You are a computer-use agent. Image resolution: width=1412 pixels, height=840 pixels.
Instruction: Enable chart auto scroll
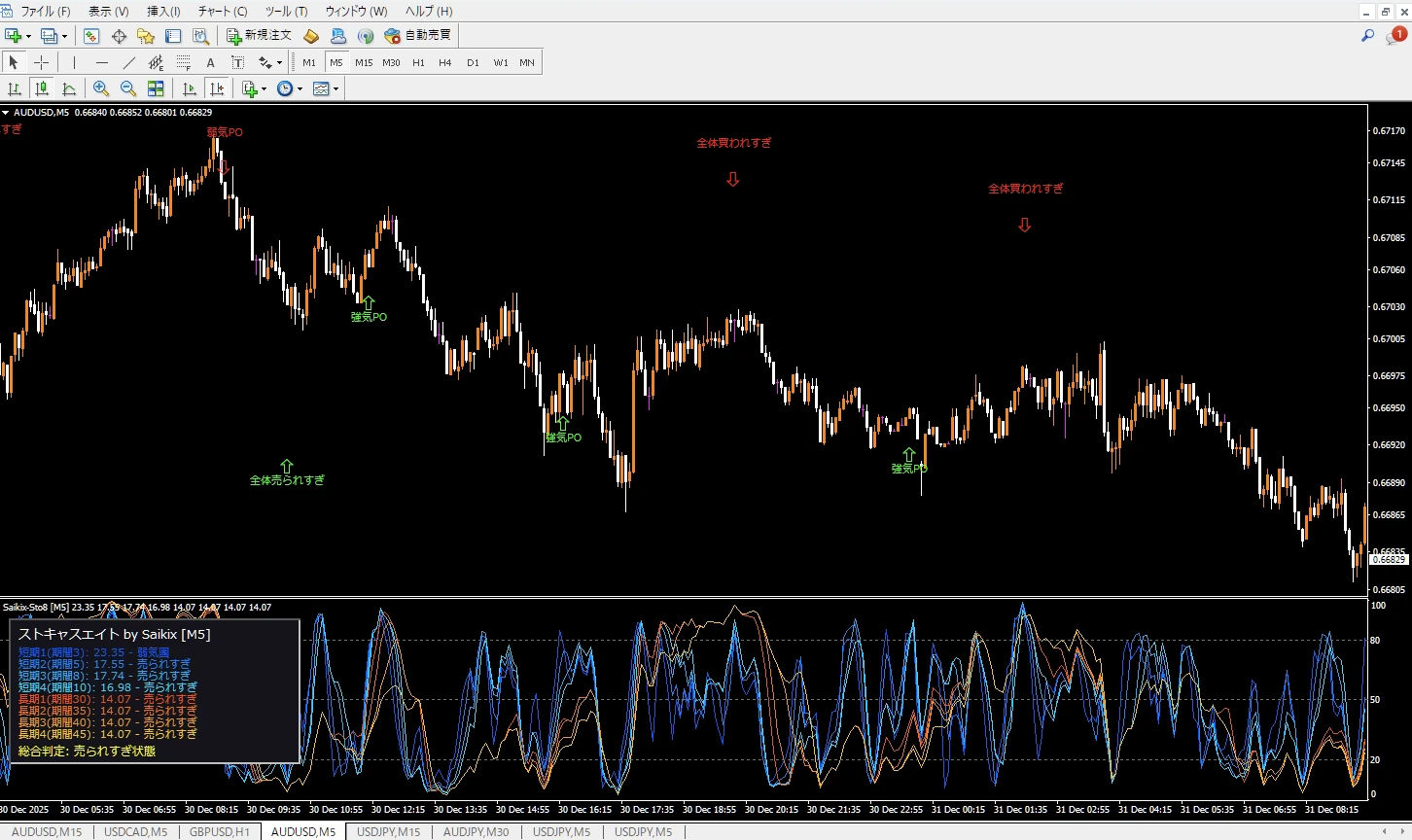click(190, 88)
